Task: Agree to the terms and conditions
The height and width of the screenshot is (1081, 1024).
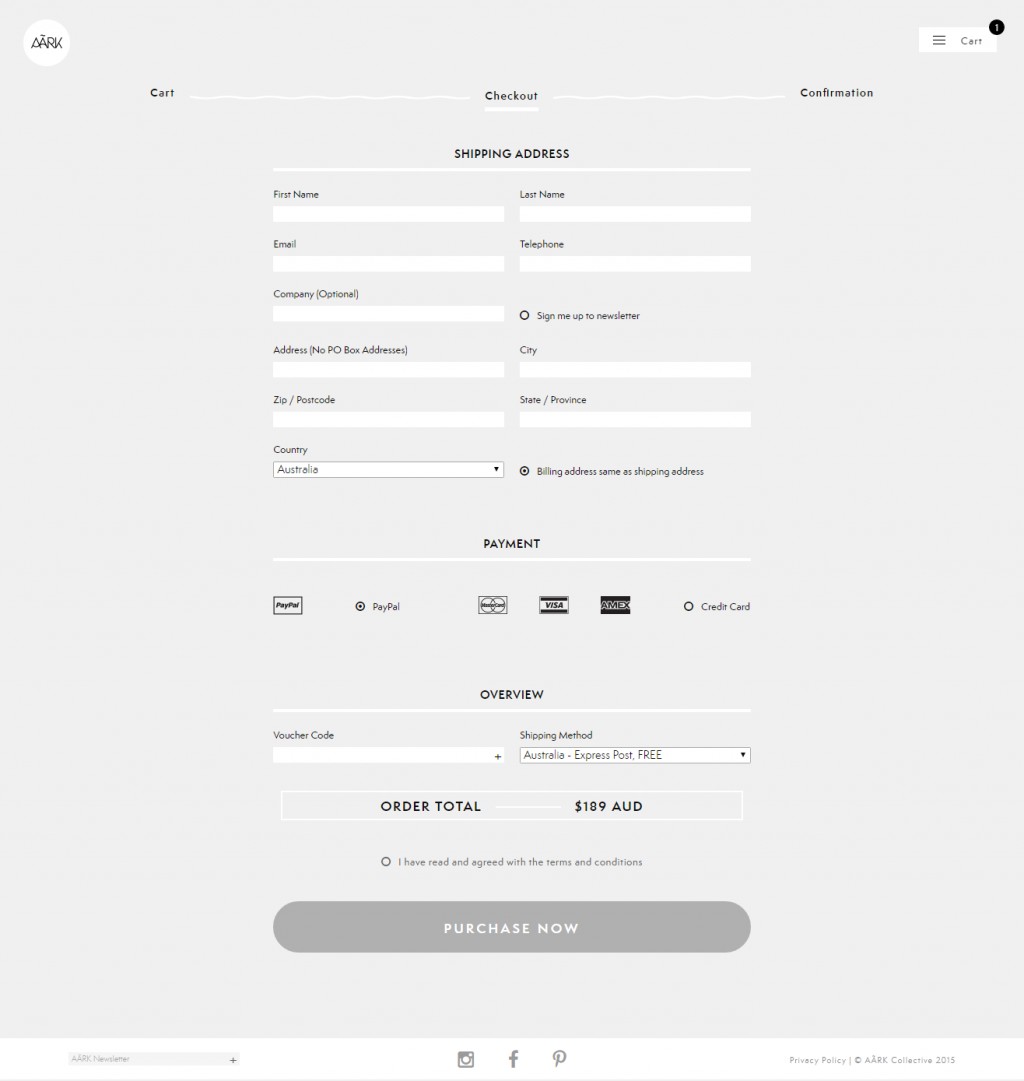Action: [385, 861]
